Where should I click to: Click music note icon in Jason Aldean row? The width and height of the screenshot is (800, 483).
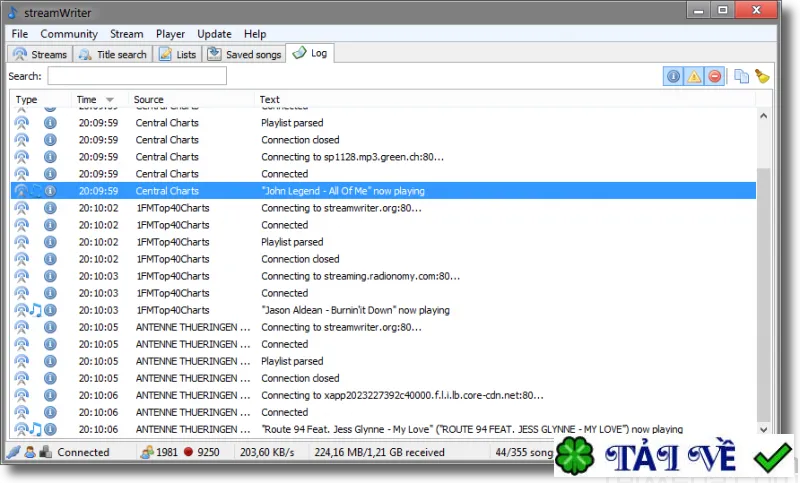(x=35, y=310)
